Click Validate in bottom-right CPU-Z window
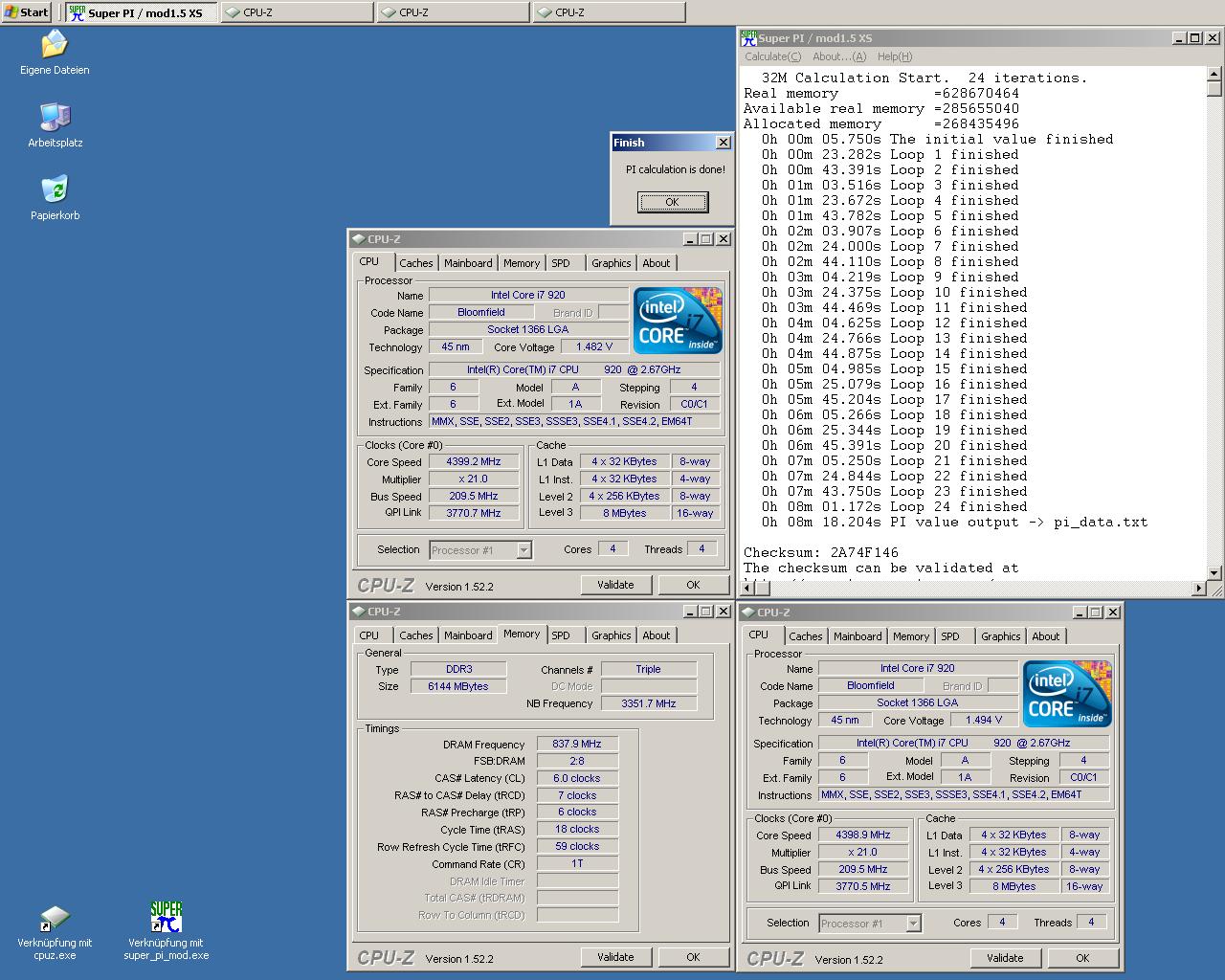1225x980 pixels. tap(1005, 958)
